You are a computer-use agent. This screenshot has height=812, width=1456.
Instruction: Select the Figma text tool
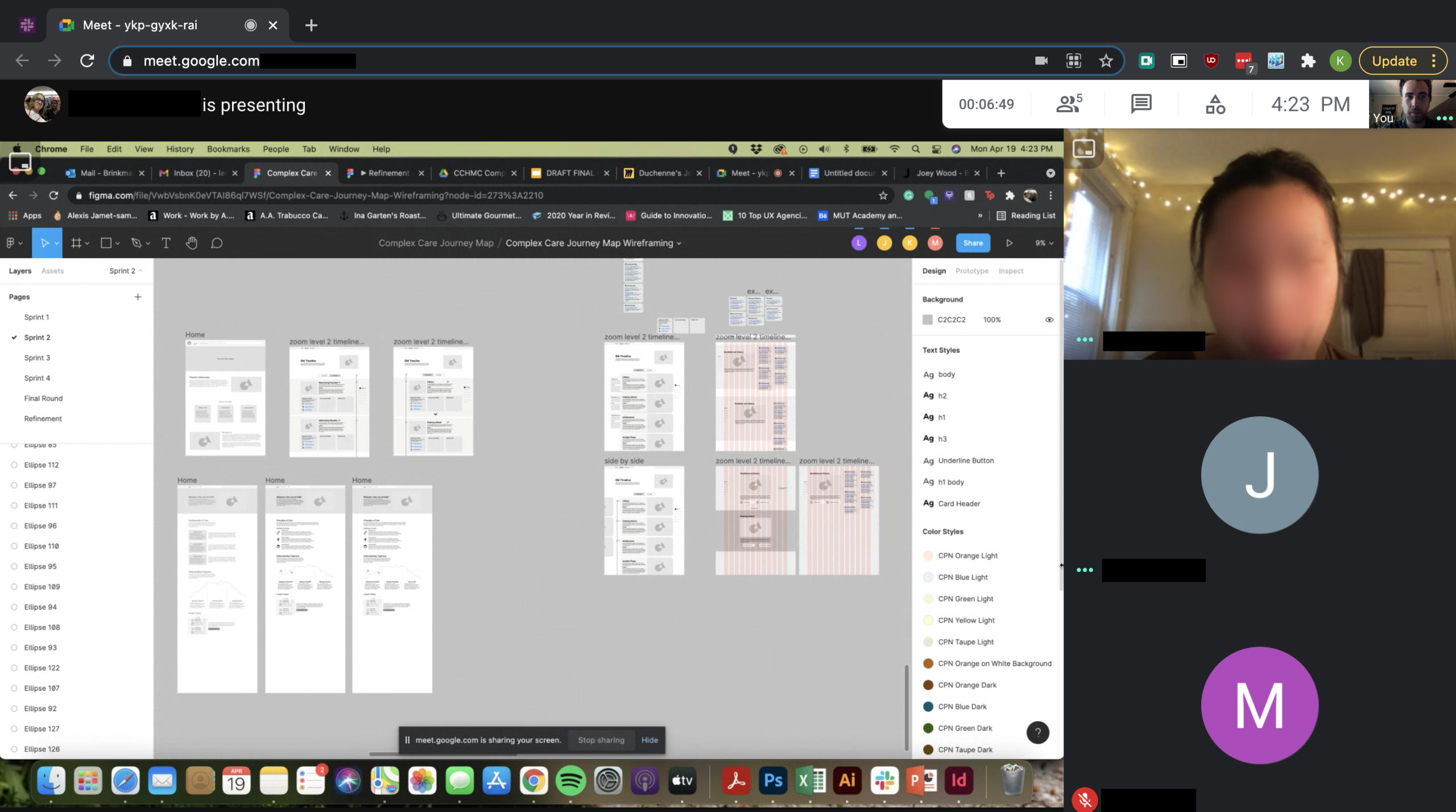pos(166,243)
